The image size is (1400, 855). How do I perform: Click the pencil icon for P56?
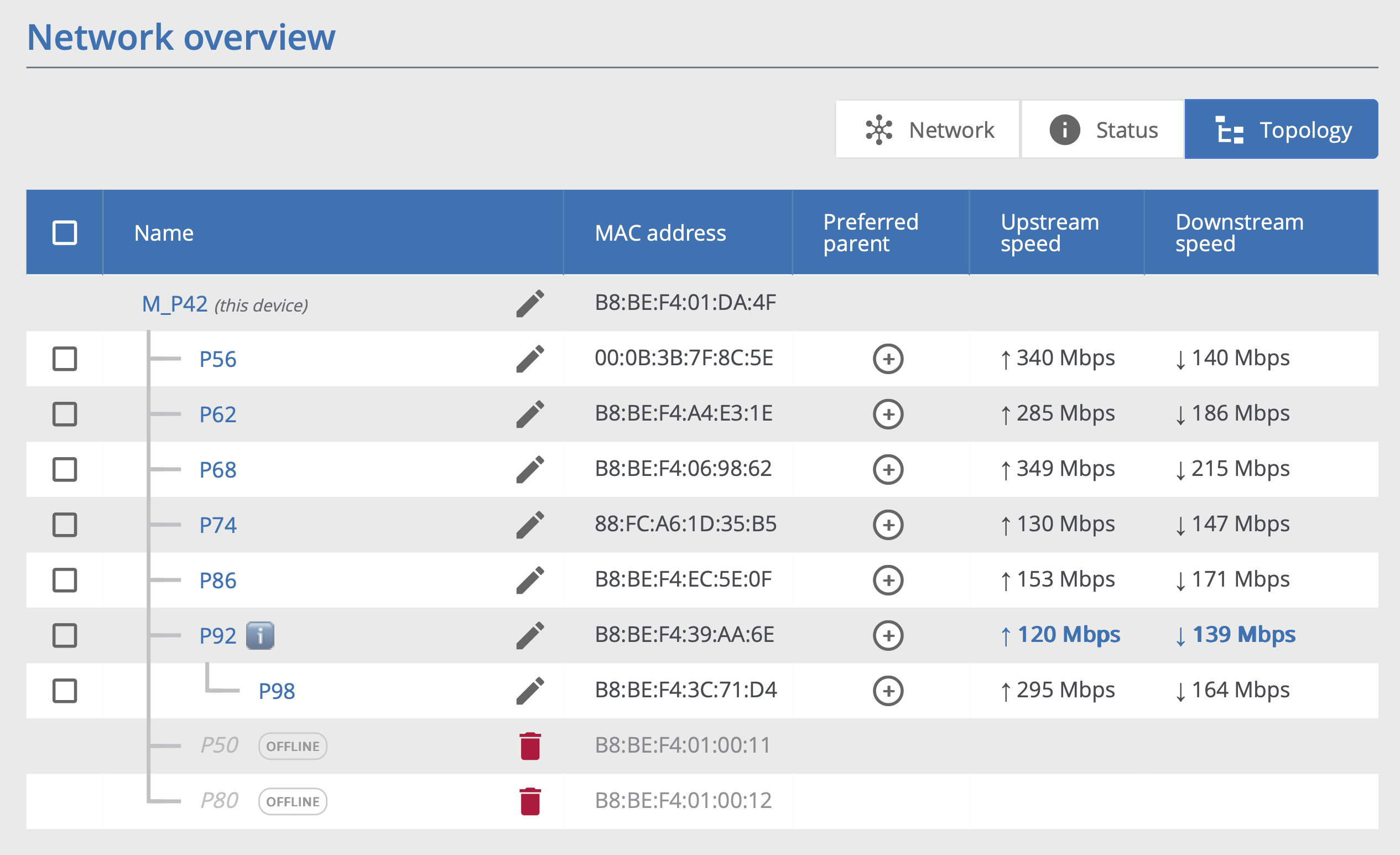[530, 359]
